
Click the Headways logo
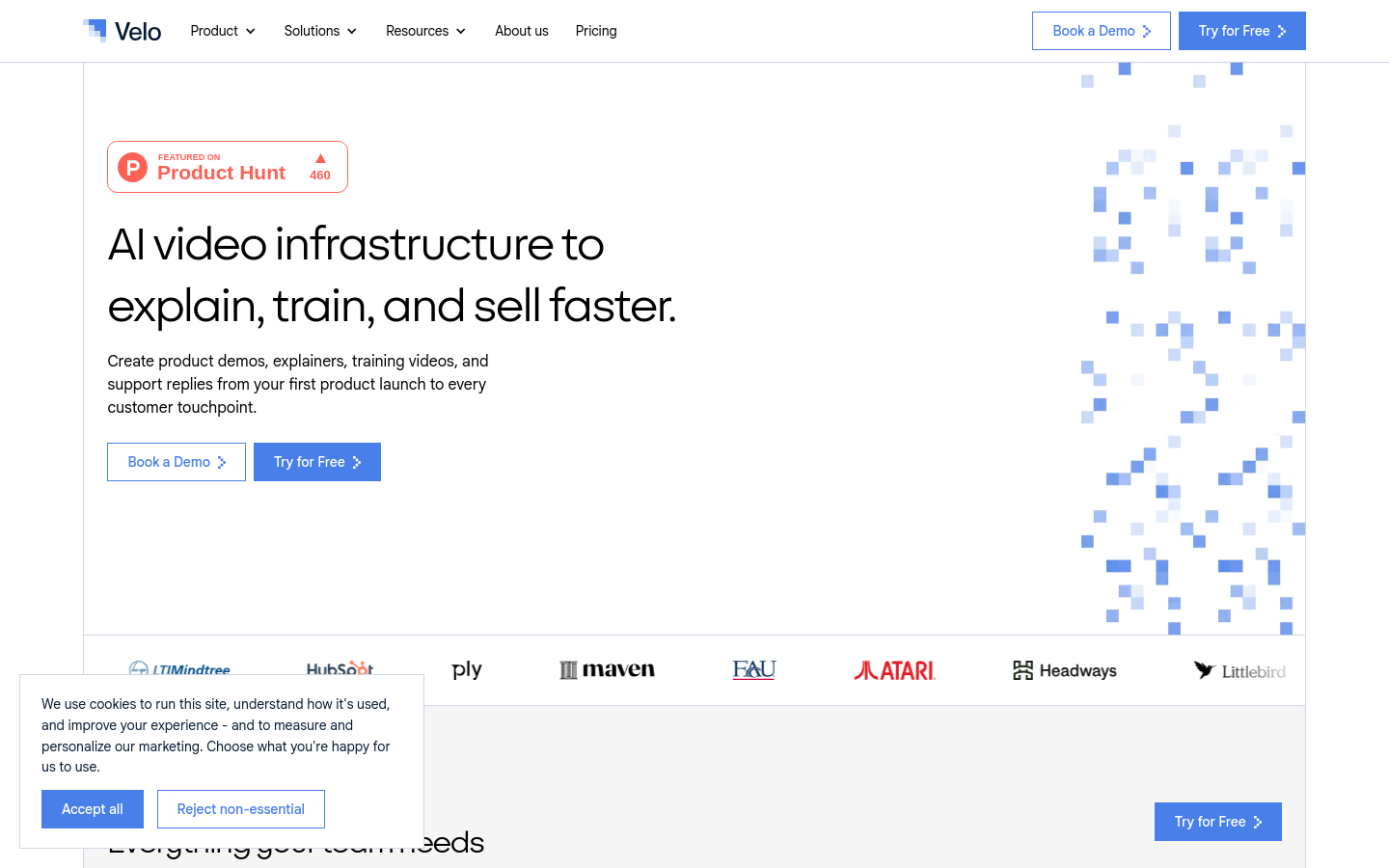click(1065, 670)
